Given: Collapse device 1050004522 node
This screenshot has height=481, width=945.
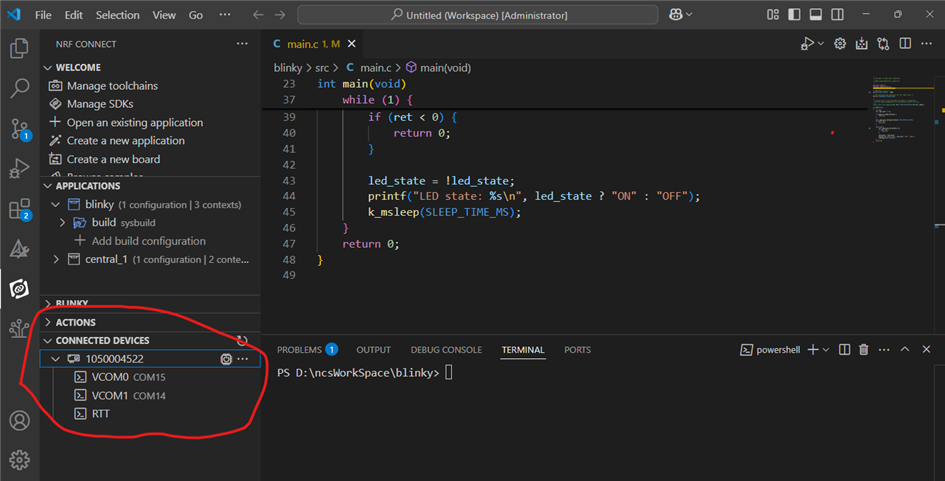Looking at the screenshot, I should (55, 359).
